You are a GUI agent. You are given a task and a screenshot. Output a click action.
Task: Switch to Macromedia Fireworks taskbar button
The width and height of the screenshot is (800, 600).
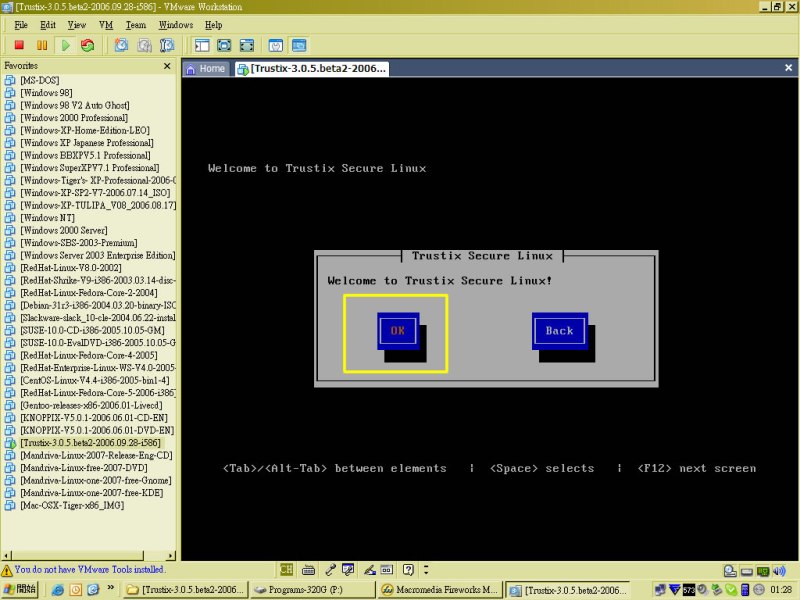click(x=439, y=590)
